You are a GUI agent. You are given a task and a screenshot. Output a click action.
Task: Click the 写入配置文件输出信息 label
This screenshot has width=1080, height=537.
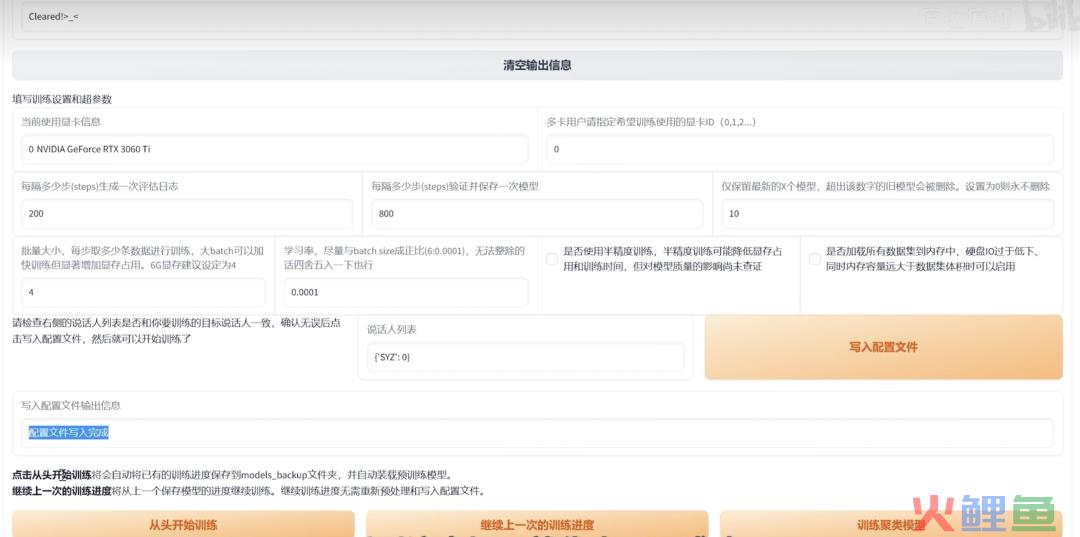click(x=71, y=406)
